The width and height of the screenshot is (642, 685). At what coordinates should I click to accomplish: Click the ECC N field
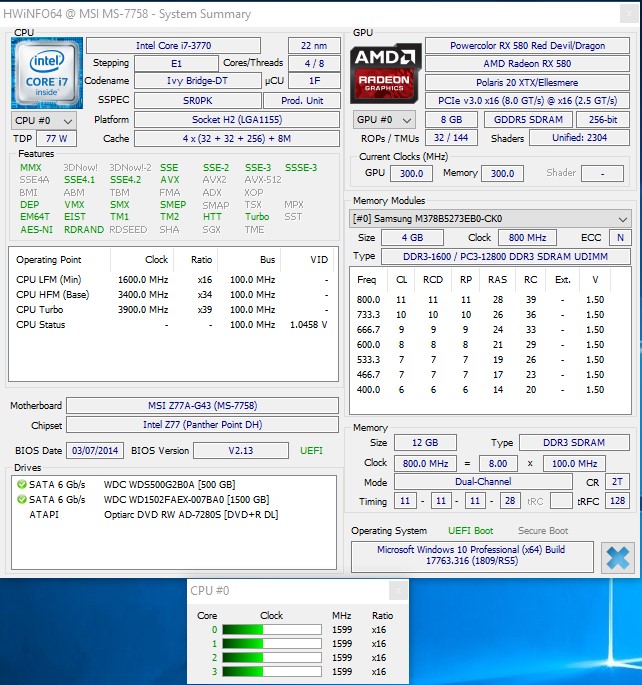(x=620, y=238)
